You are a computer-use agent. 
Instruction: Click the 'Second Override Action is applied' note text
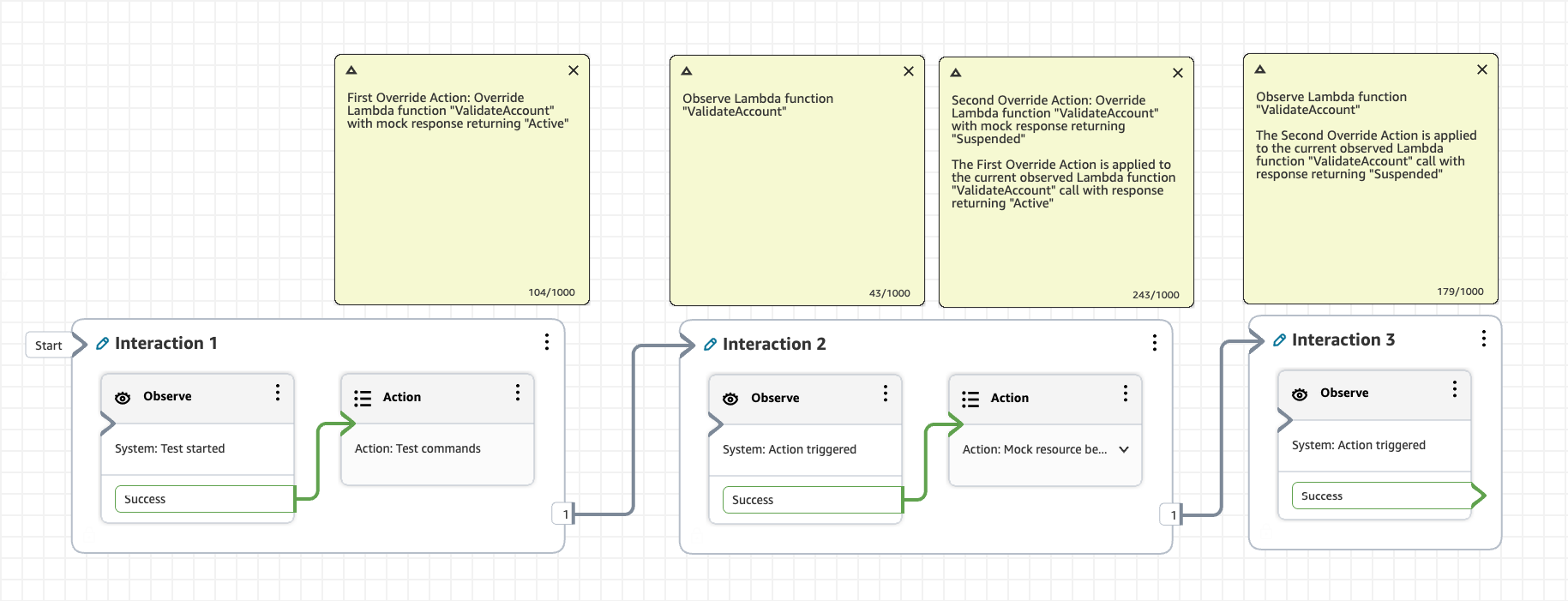pyautogui.click(x=1367, y=154)
